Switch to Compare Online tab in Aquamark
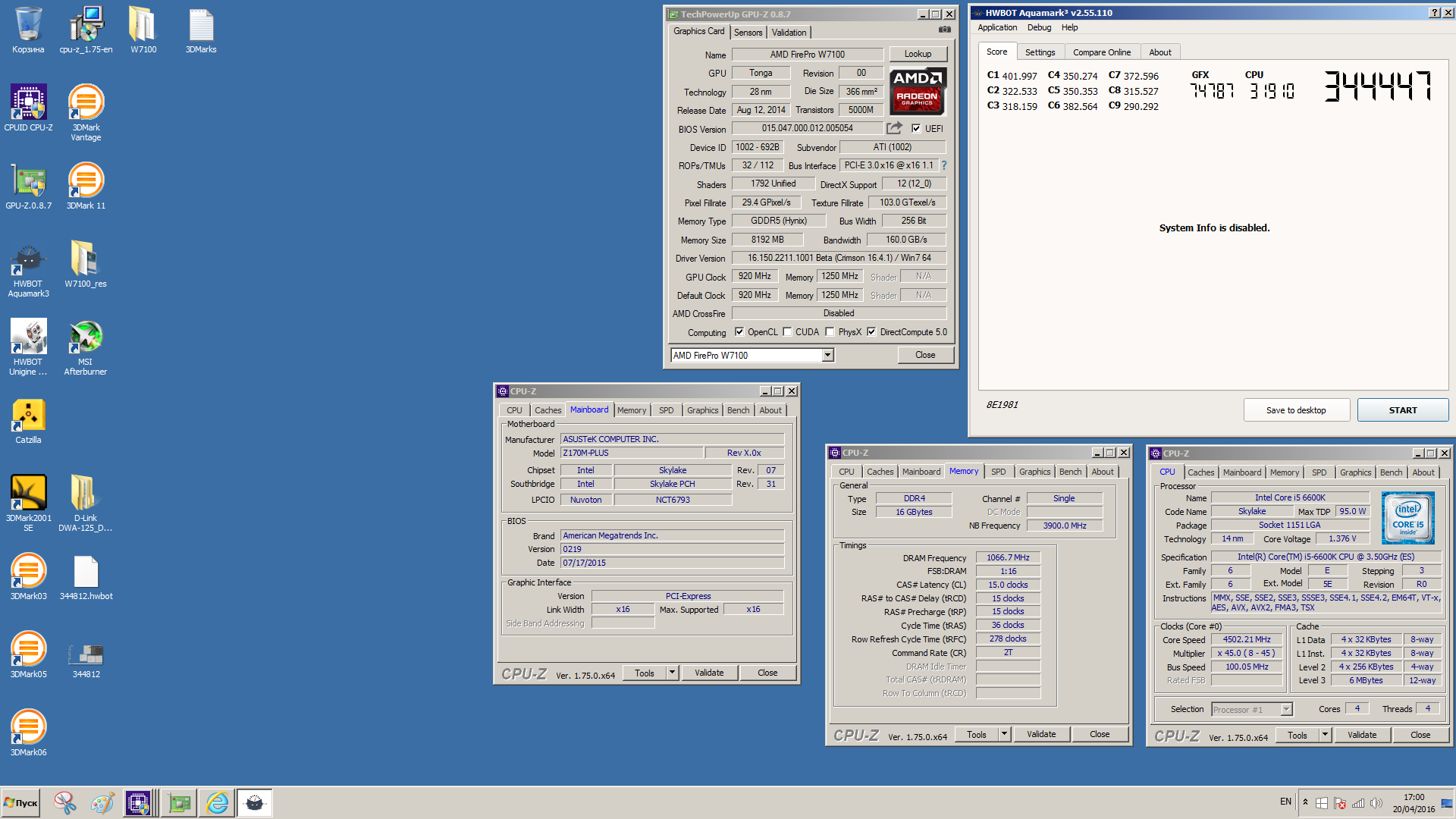The image size is (1456, 819). pyautogui.click(x=1102, y=52)
